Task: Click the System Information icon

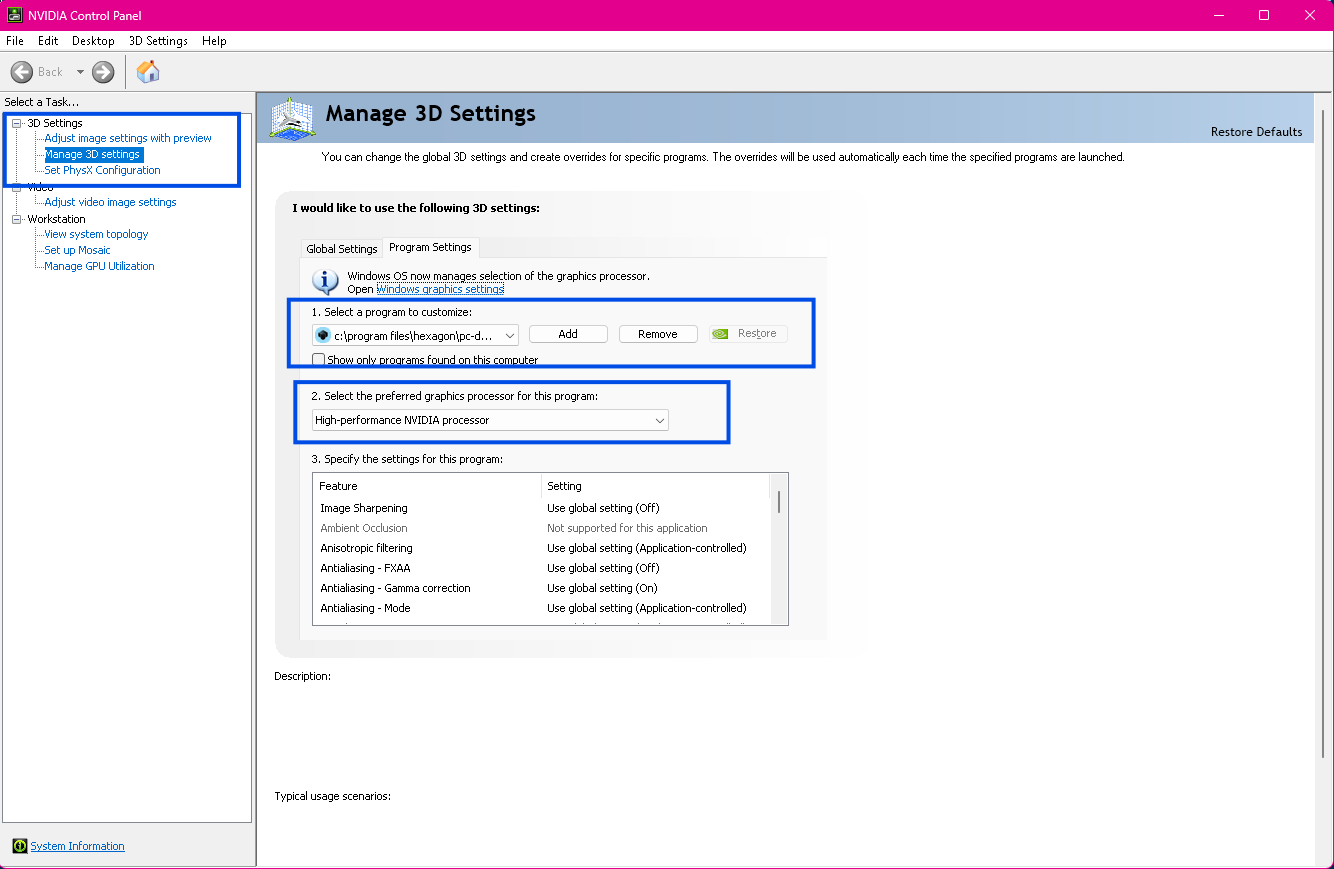Action: (19, 846)
